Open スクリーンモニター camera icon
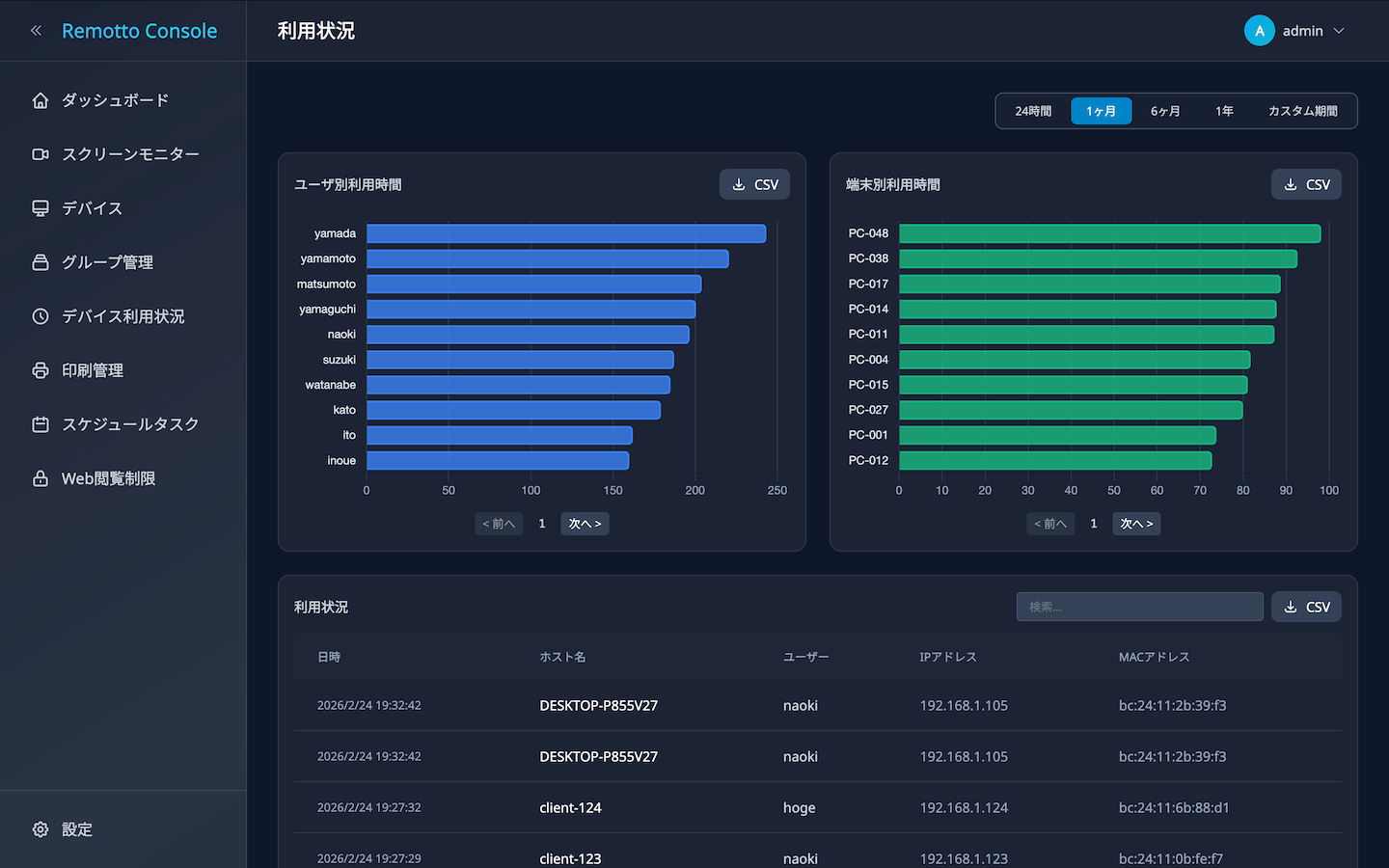The width and height of the screenshot is (1389, 868). tap(41, 154)
